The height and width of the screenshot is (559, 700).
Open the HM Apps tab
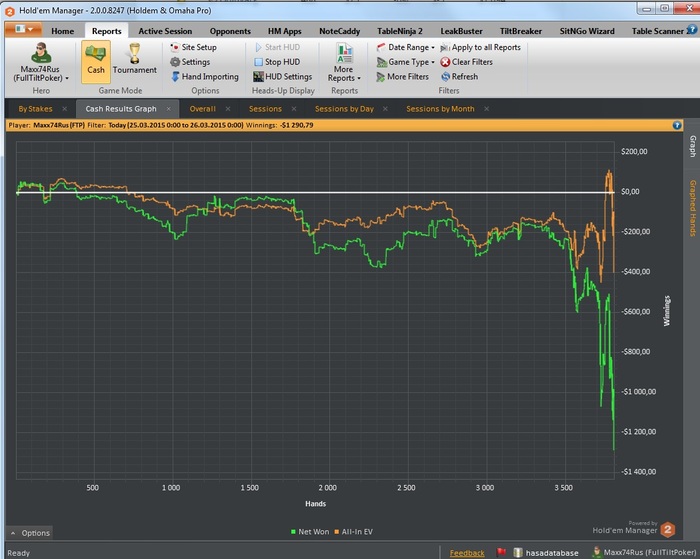(x=284, y=31)
